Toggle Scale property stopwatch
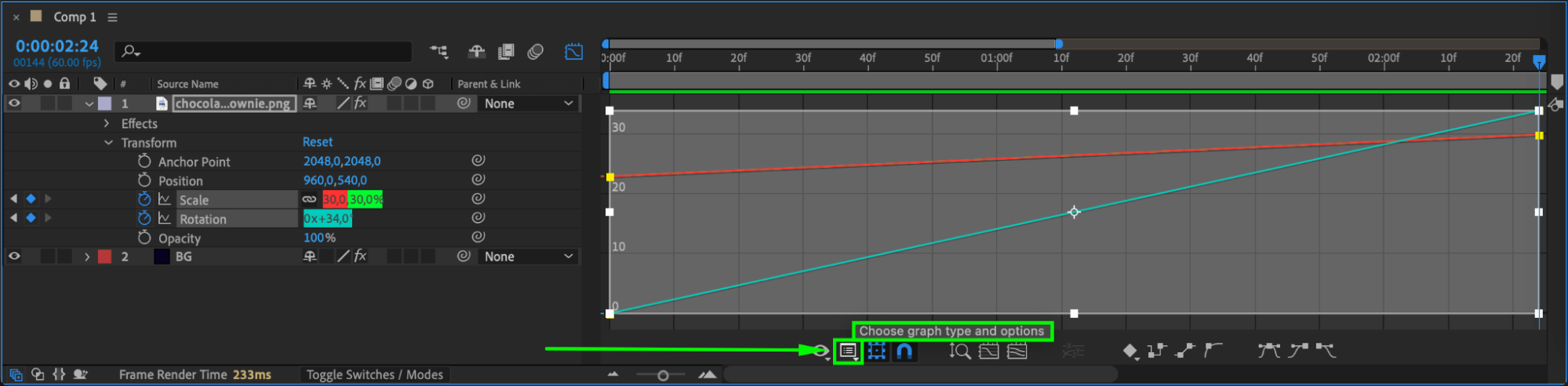 144,199
